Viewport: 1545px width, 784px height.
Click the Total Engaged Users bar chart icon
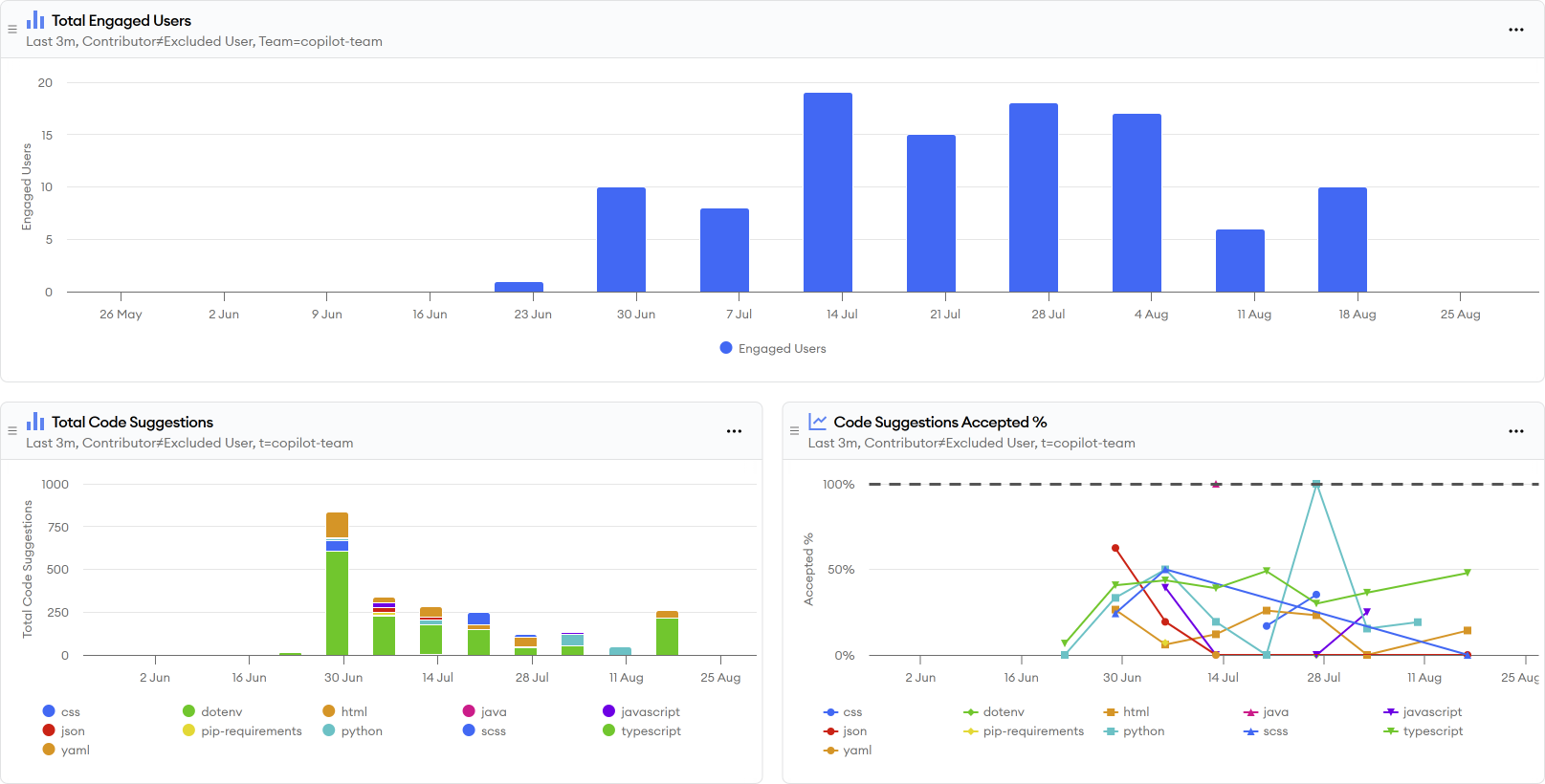pyautogui.click(x=35, y=20)
